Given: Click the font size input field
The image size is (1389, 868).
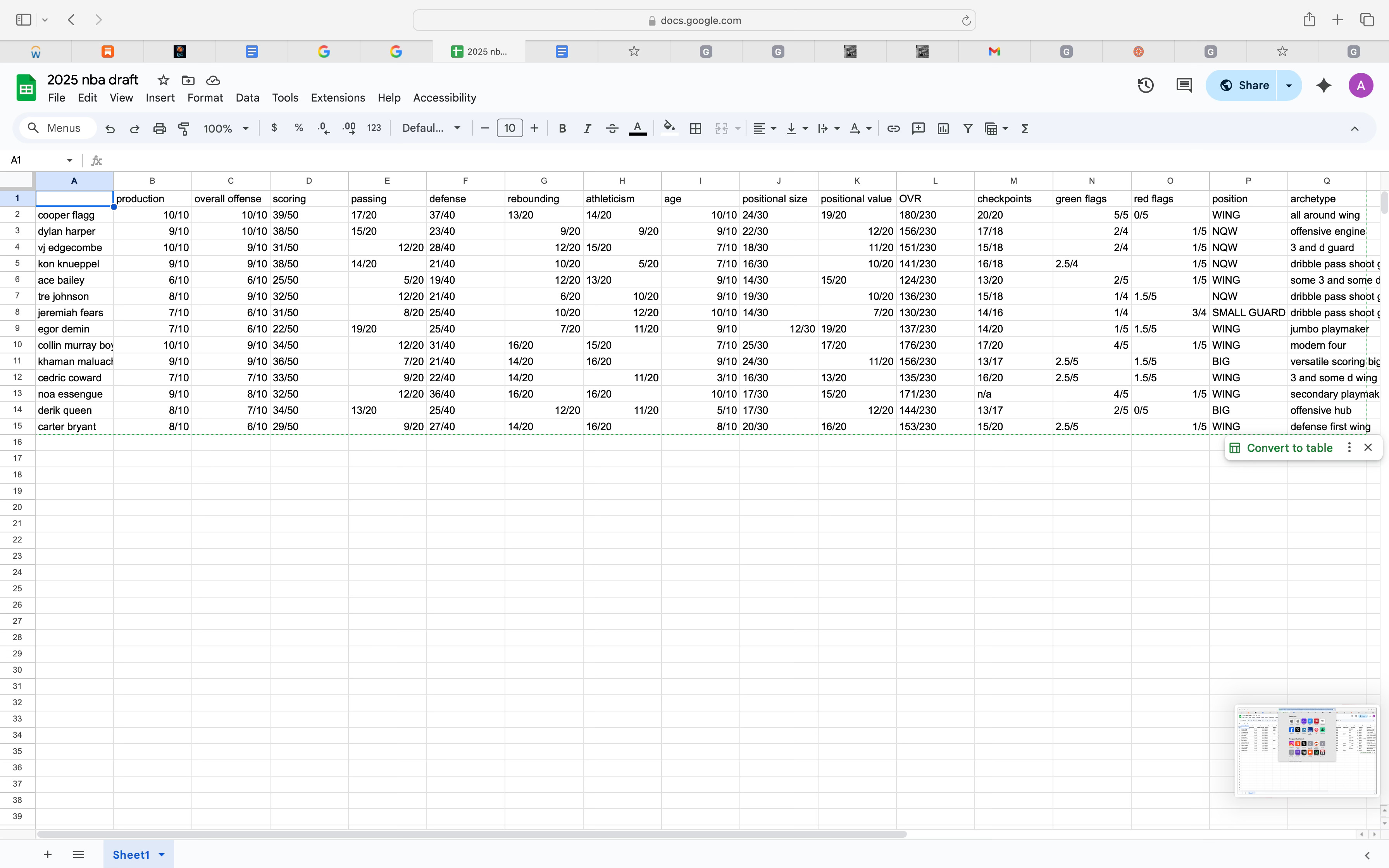Looking at the screenshot, I should 510,128.
